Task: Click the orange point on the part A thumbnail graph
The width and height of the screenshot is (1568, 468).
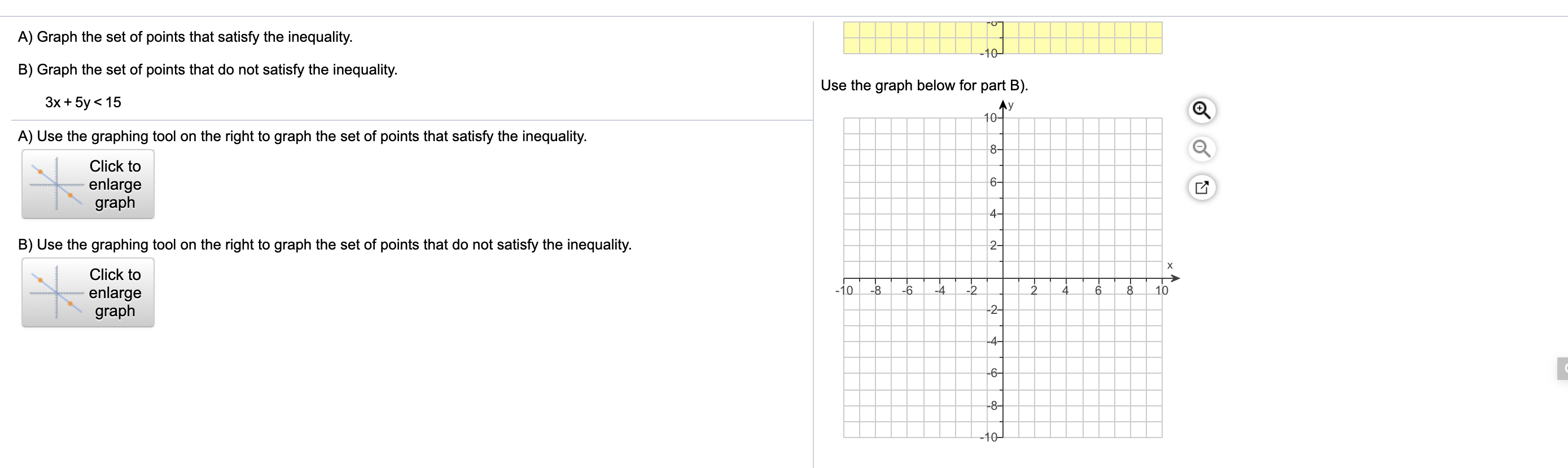Action: coord(41,172)
